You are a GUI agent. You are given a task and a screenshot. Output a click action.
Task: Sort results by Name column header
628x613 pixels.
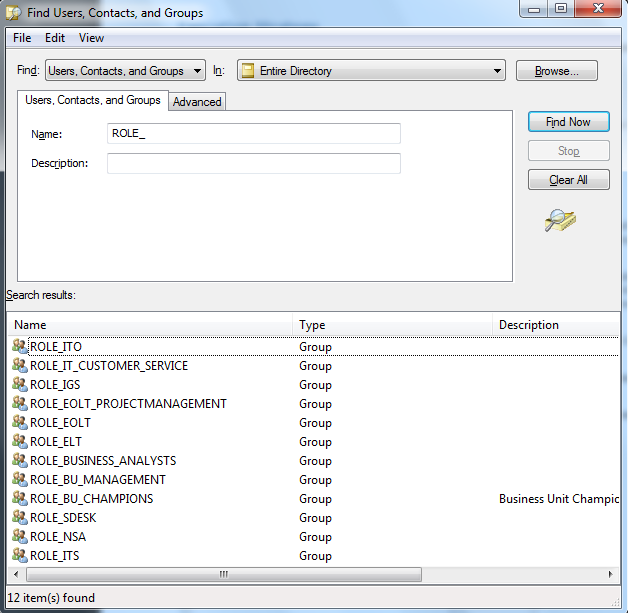tap(150, 325)
